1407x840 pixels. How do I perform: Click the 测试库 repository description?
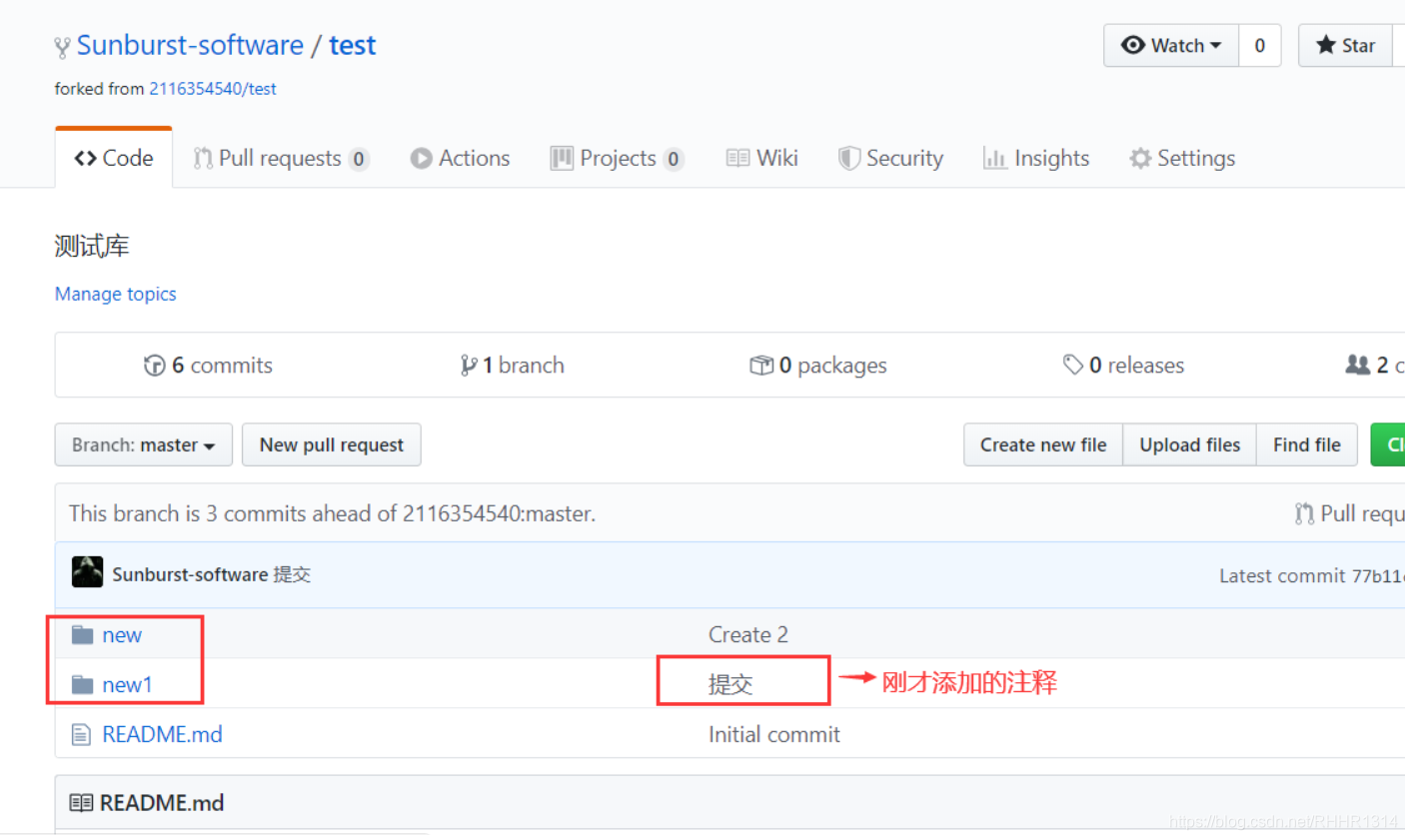pyautogui.click(x=92, y=246)
